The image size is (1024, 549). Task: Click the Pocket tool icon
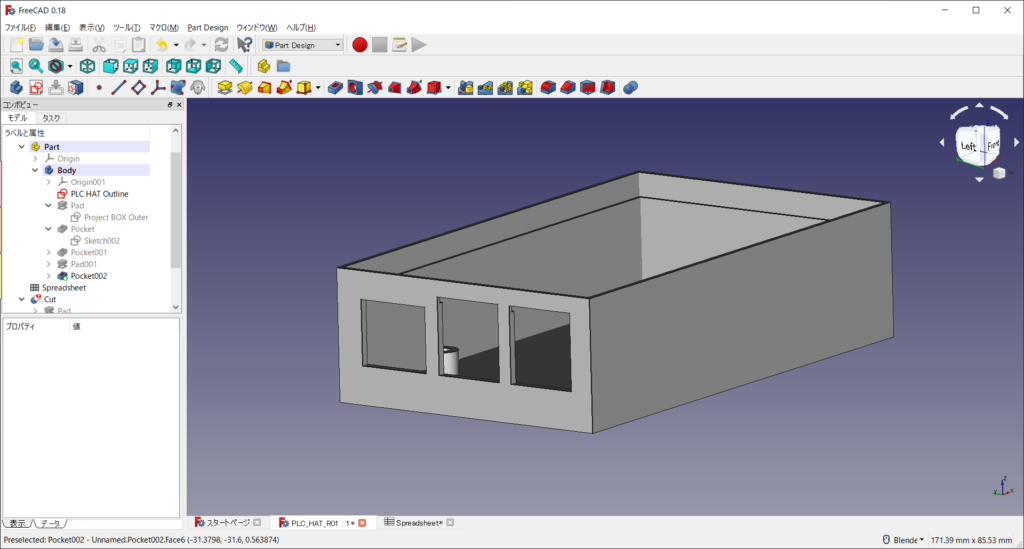pyautogui.click(x=335, y=88)
